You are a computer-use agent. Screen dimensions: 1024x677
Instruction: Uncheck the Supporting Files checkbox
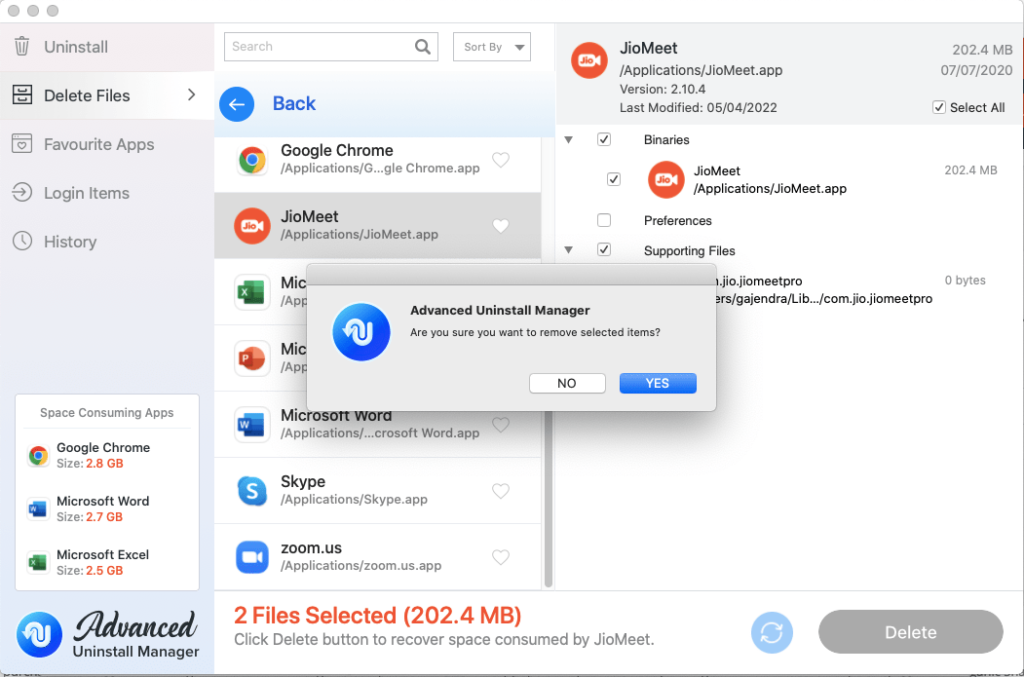604,249
